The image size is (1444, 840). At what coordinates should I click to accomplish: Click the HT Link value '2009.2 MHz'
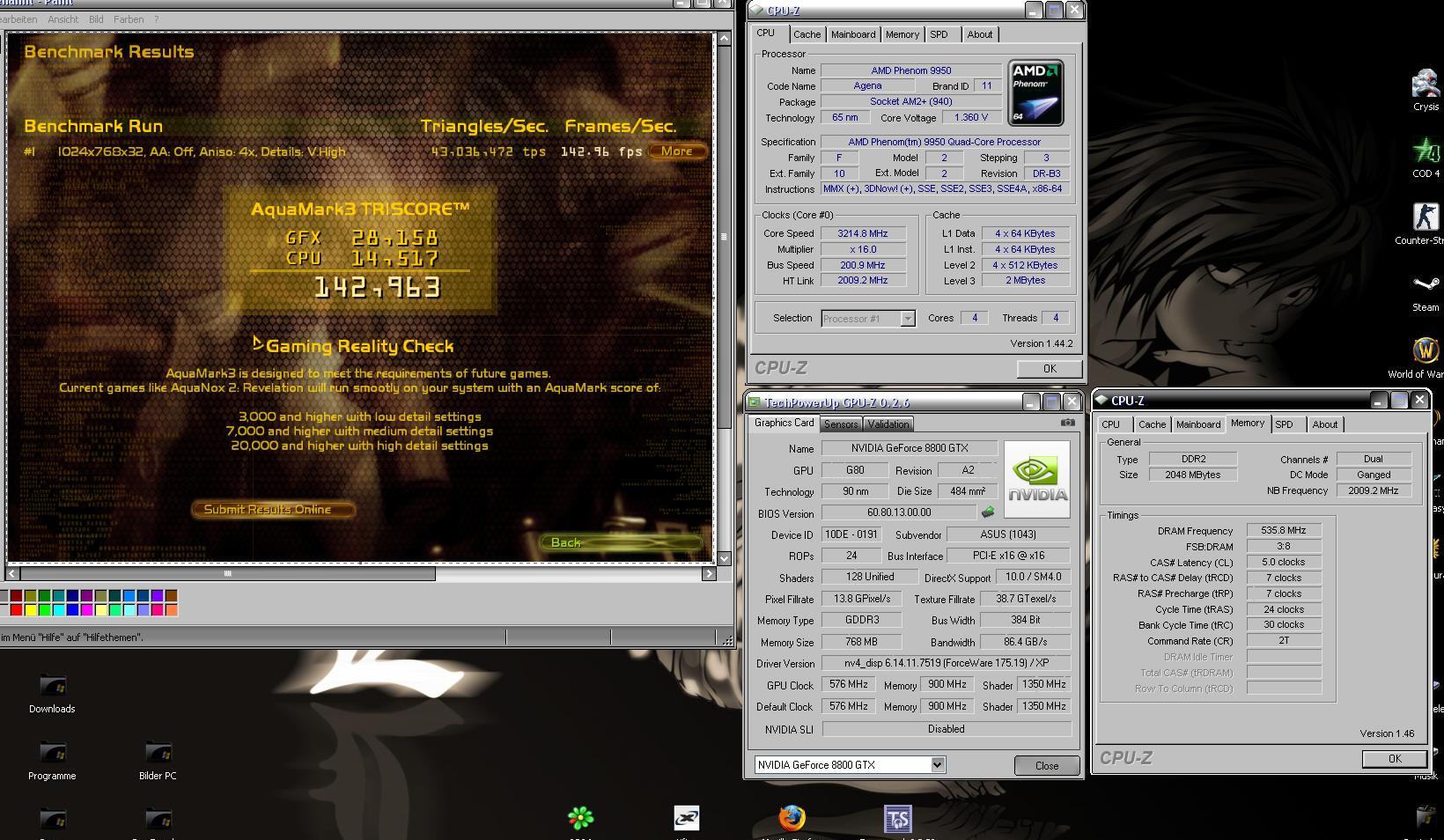(862, 280)
